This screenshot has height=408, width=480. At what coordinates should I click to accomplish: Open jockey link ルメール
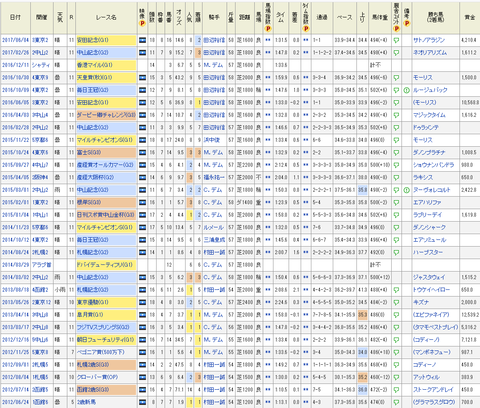coord(214,227)
